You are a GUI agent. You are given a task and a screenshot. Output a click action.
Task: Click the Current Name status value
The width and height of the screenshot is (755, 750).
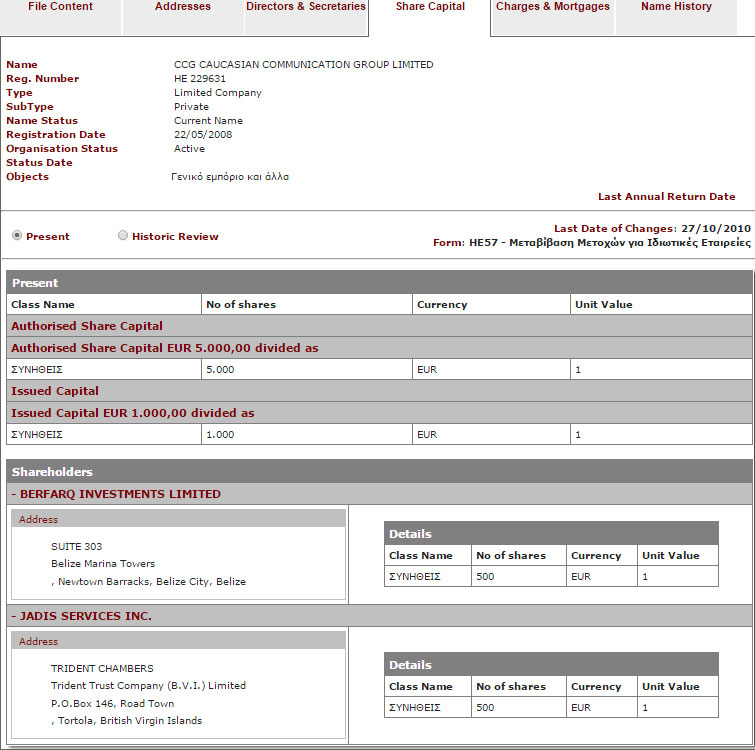pyautogui.click(x=208, y=120)
